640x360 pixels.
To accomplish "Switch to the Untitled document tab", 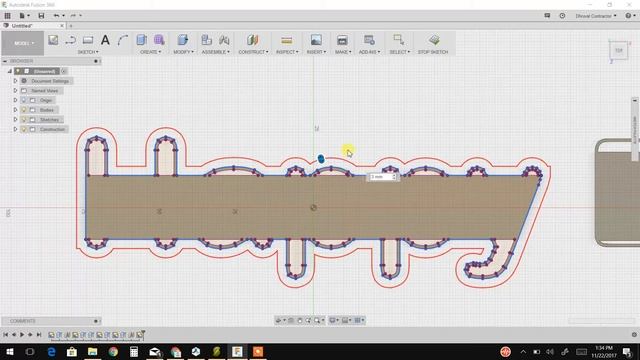I will pos(22,26).
